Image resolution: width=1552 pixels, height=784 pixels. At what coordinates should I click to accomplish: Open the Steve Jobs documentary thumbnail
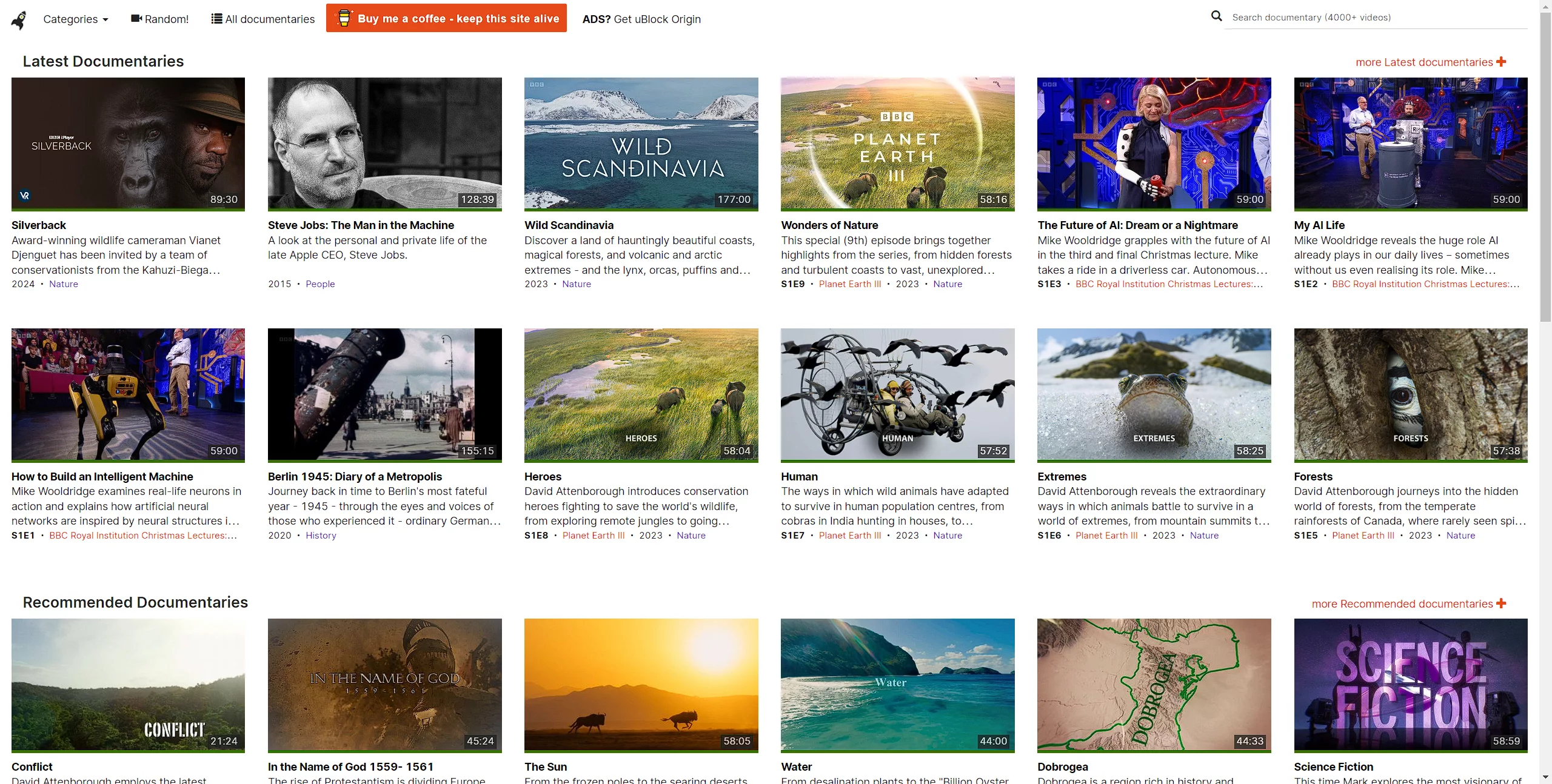tap(384, 144)
